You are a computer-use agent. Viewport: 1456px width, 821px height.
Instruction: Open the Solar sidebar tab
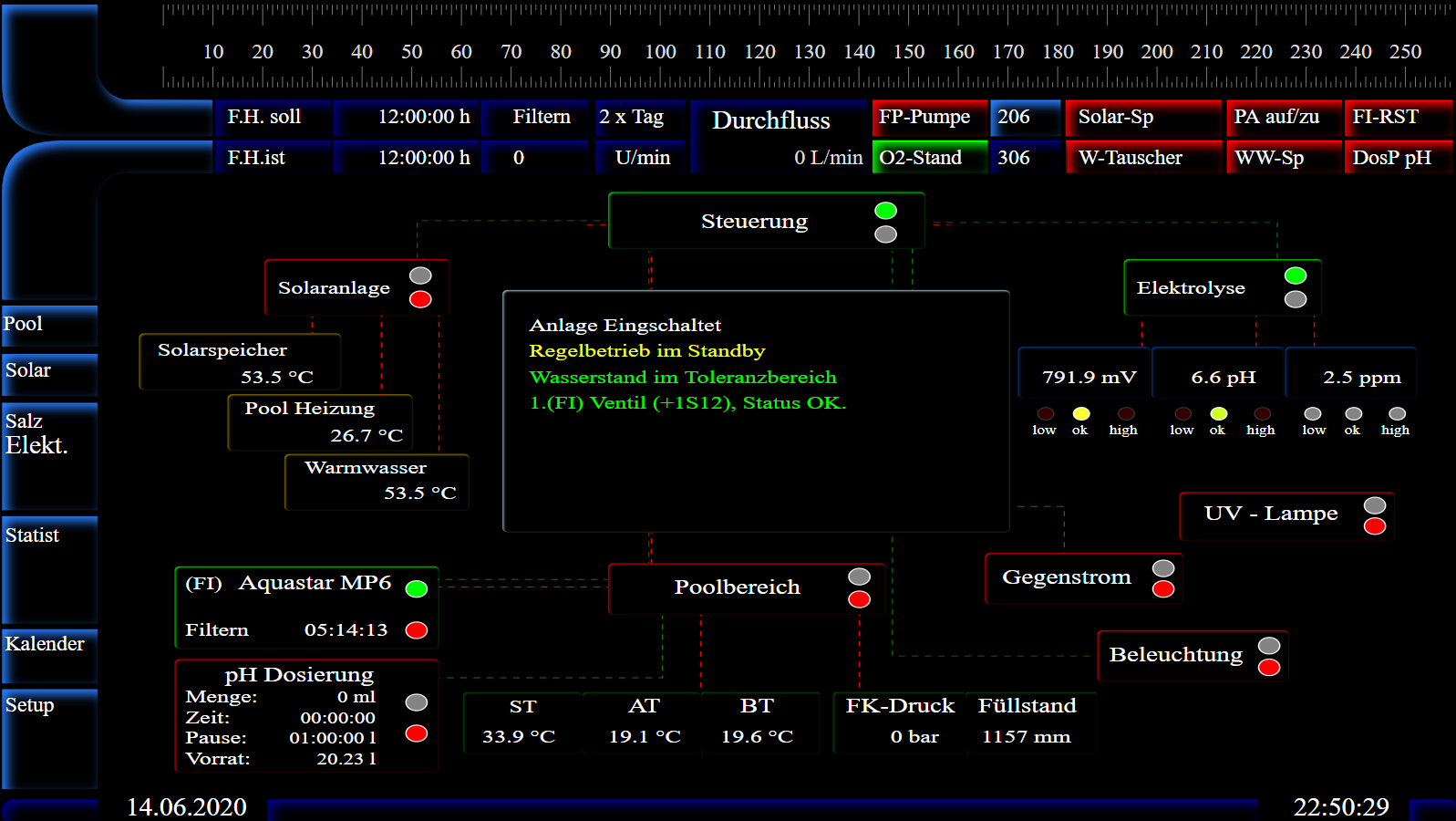pyautogui.click(x=49, y=372)
